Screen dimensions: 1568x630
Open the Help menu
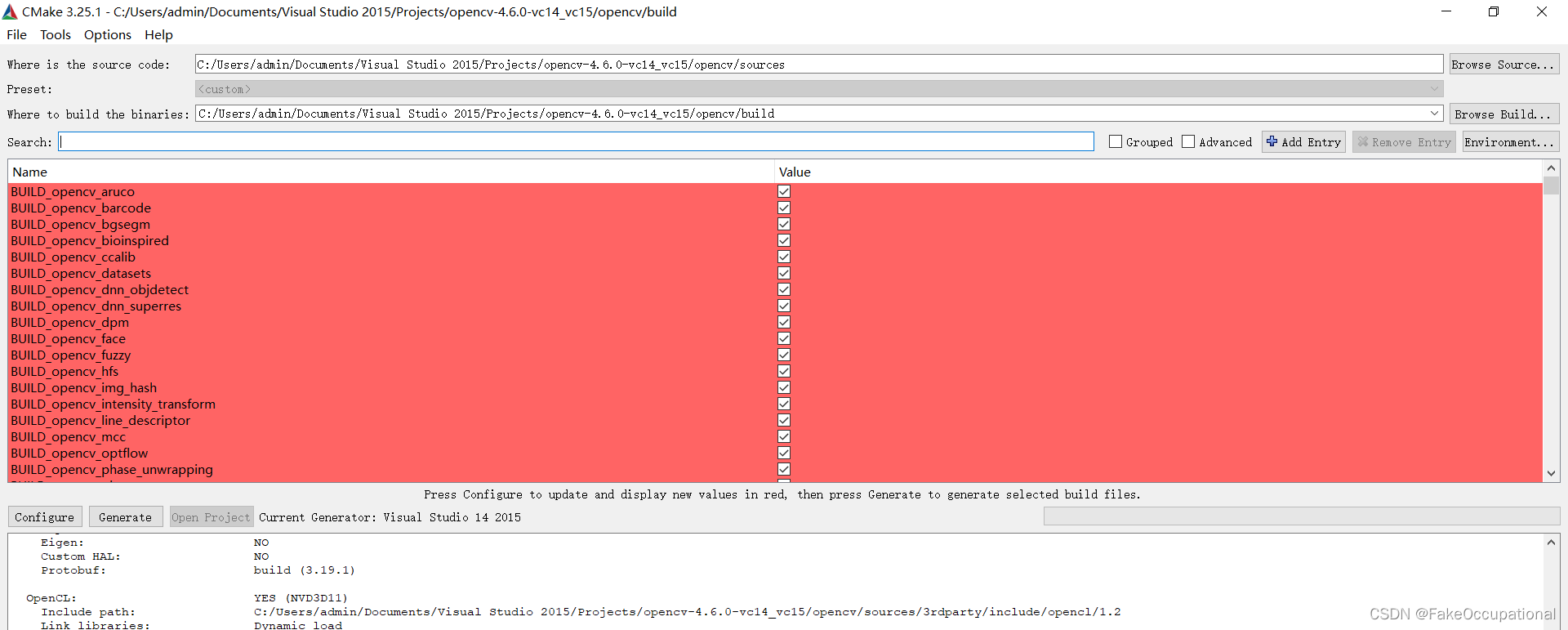click(158, 34)
